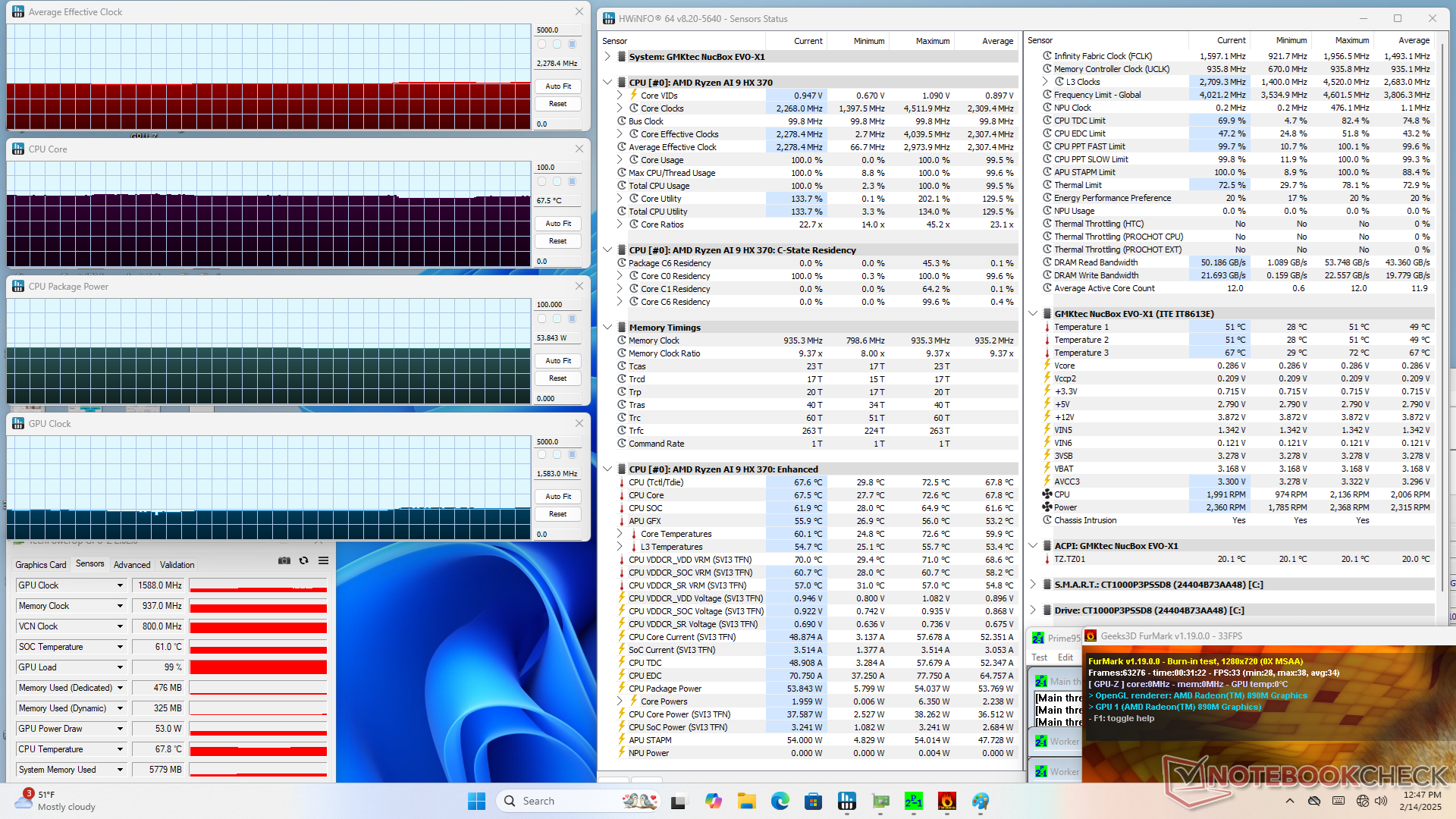
Task: Open GPU Load sensor dropdown
Action: click(x=120, y=667)
